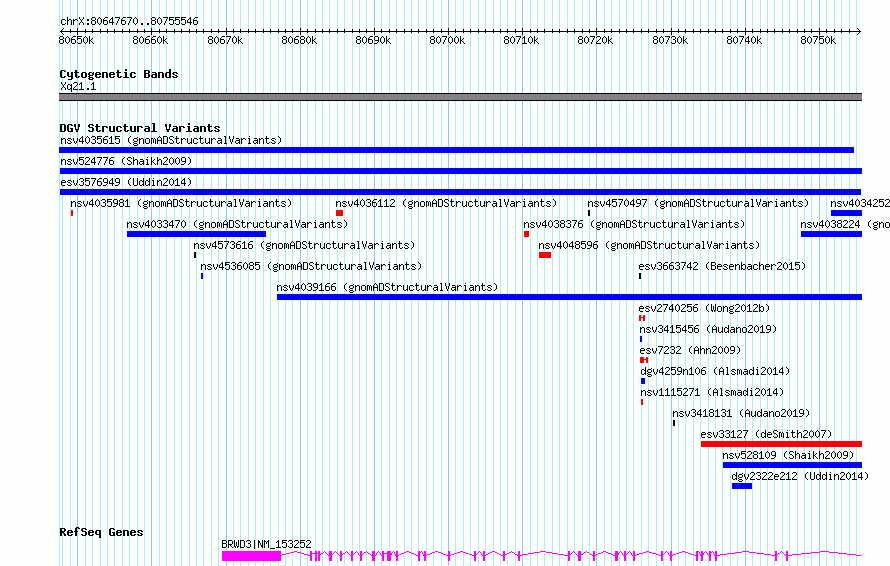Click the nsv4035615 gnomAD variant label
This screenshot has height=566, width=890.
coord(171,140)
